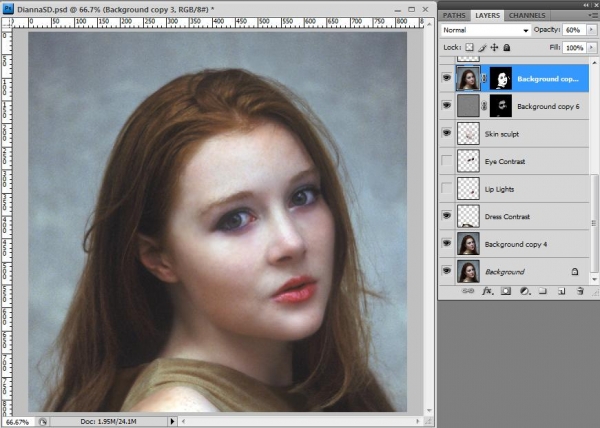Image resolution: width=600 pixels, height=428 pixels.
Task: Hide the Background copy 6 layer
Action: (x=447, y=105)
